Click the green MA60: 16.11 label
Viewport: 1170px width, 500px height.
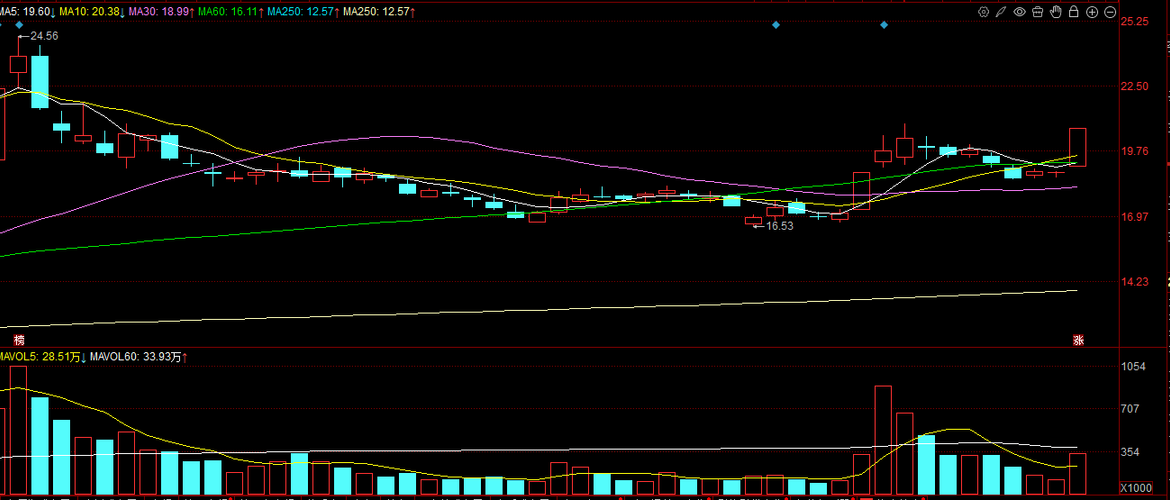(x=230, y=11)
